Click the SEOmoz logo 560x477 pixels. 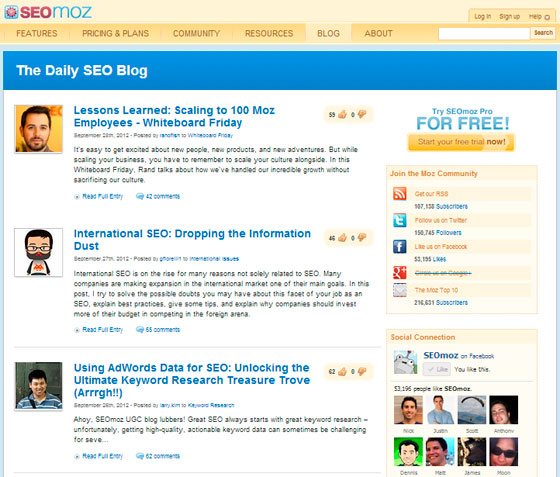coord(48,12)
